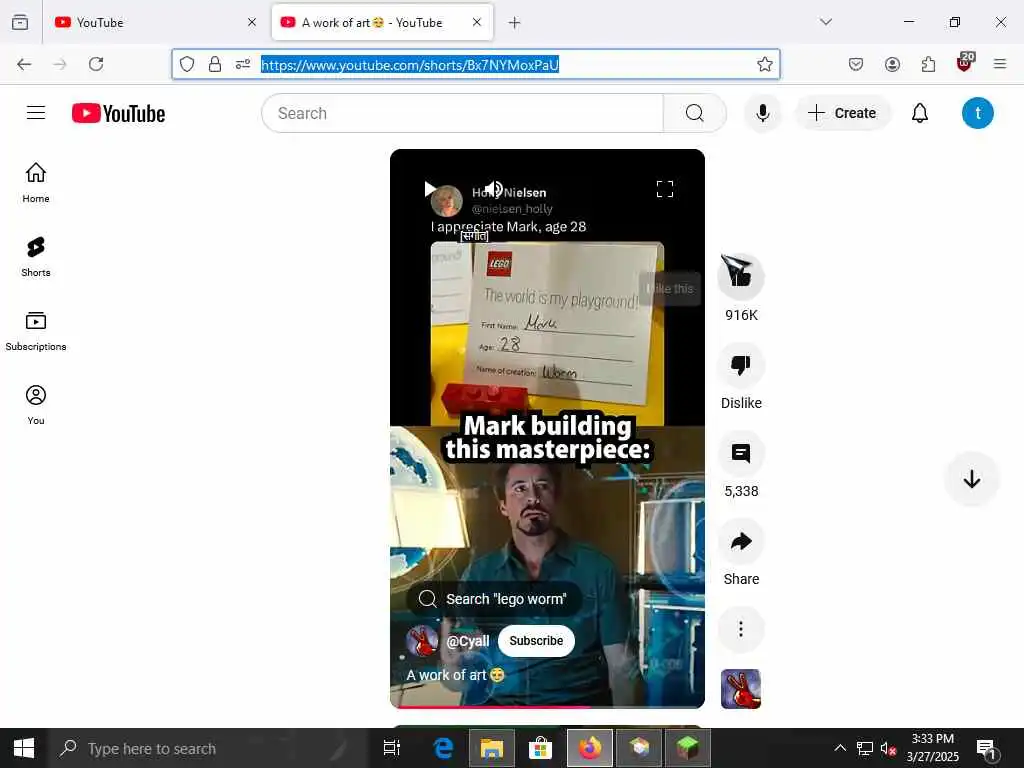This screenshot has height=768, width=1024.
Task: Open Home in the sidebar
Action: click(36, 183)
